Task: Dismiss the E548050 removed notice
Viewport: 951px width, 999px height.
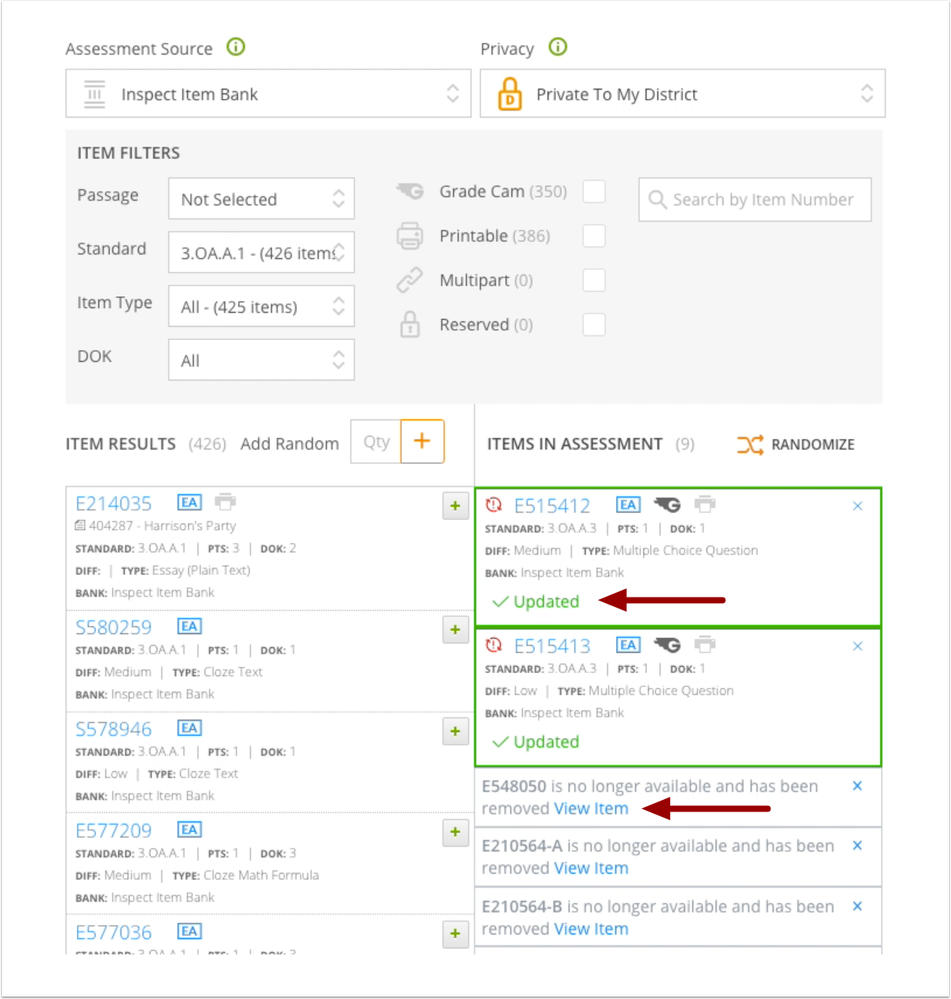Action: tap(857, 786)
